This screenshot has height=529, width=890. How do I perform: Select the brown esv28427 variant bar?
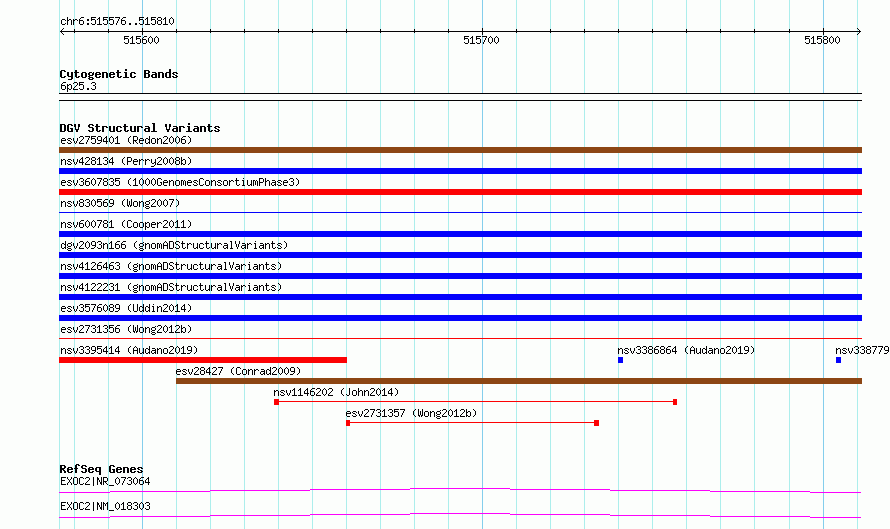pyautogui.click(x=519, y=381)
